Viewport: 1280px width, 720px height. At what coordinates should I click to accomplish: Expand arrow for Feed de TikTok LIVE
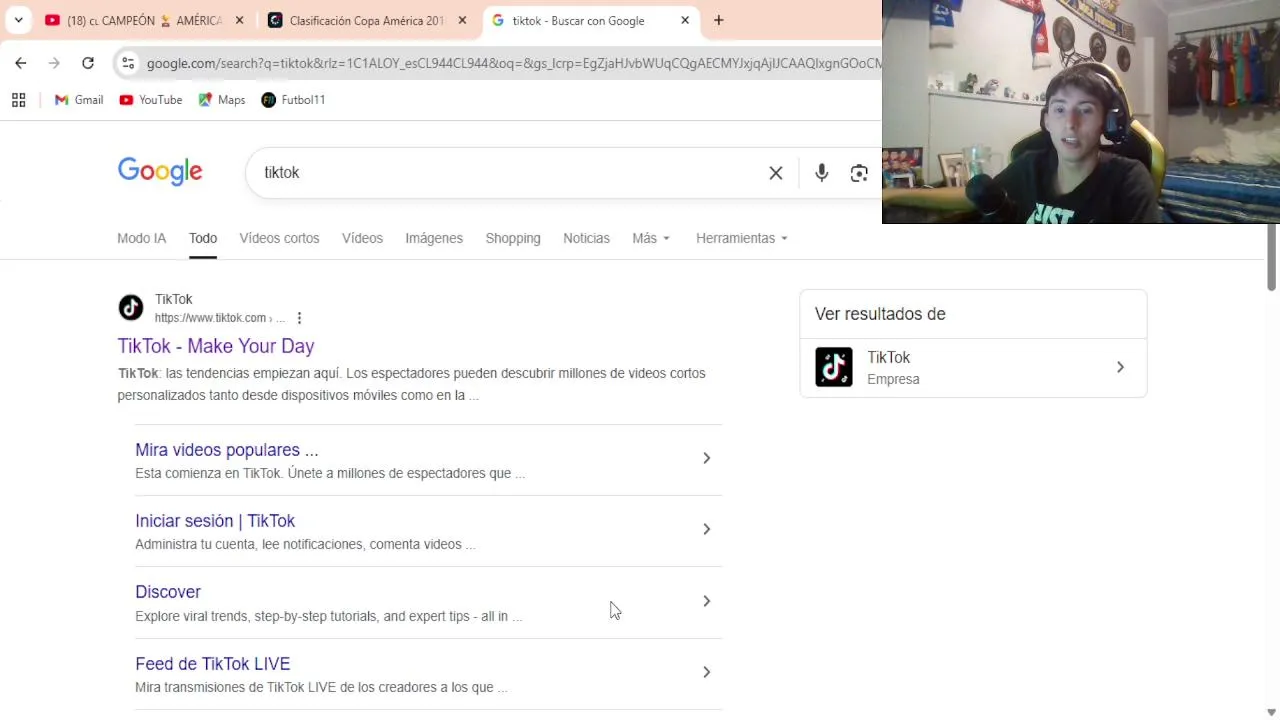706,672
